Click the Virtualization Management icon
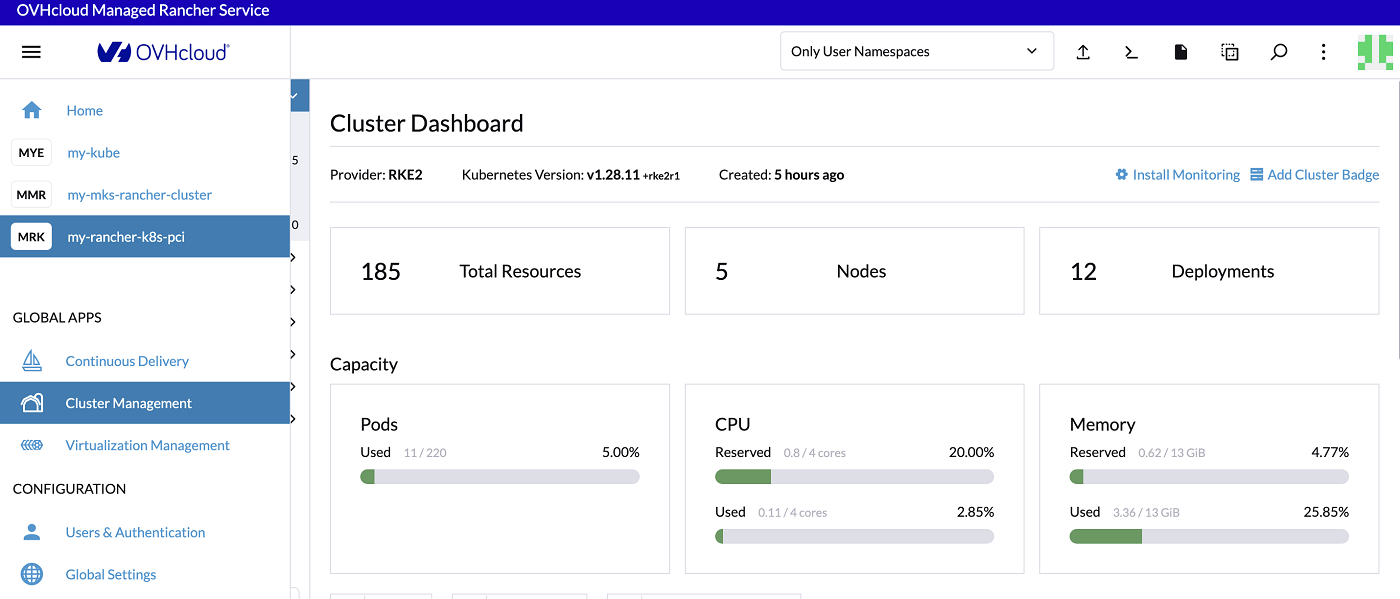 pyautogui.click(x=31, y=444)
